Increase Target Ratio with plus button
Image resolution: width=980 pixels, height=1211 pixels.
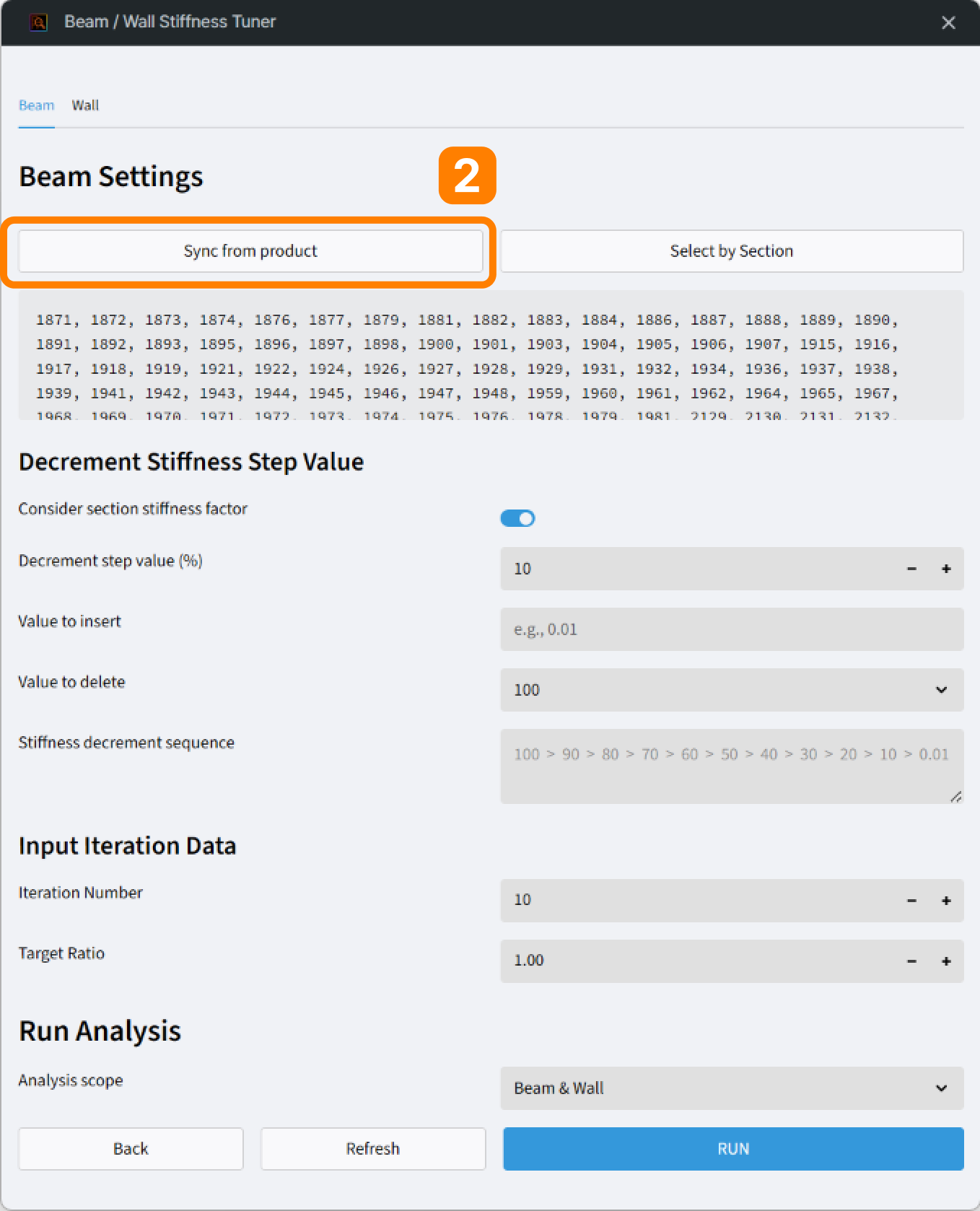pos(946,961)
